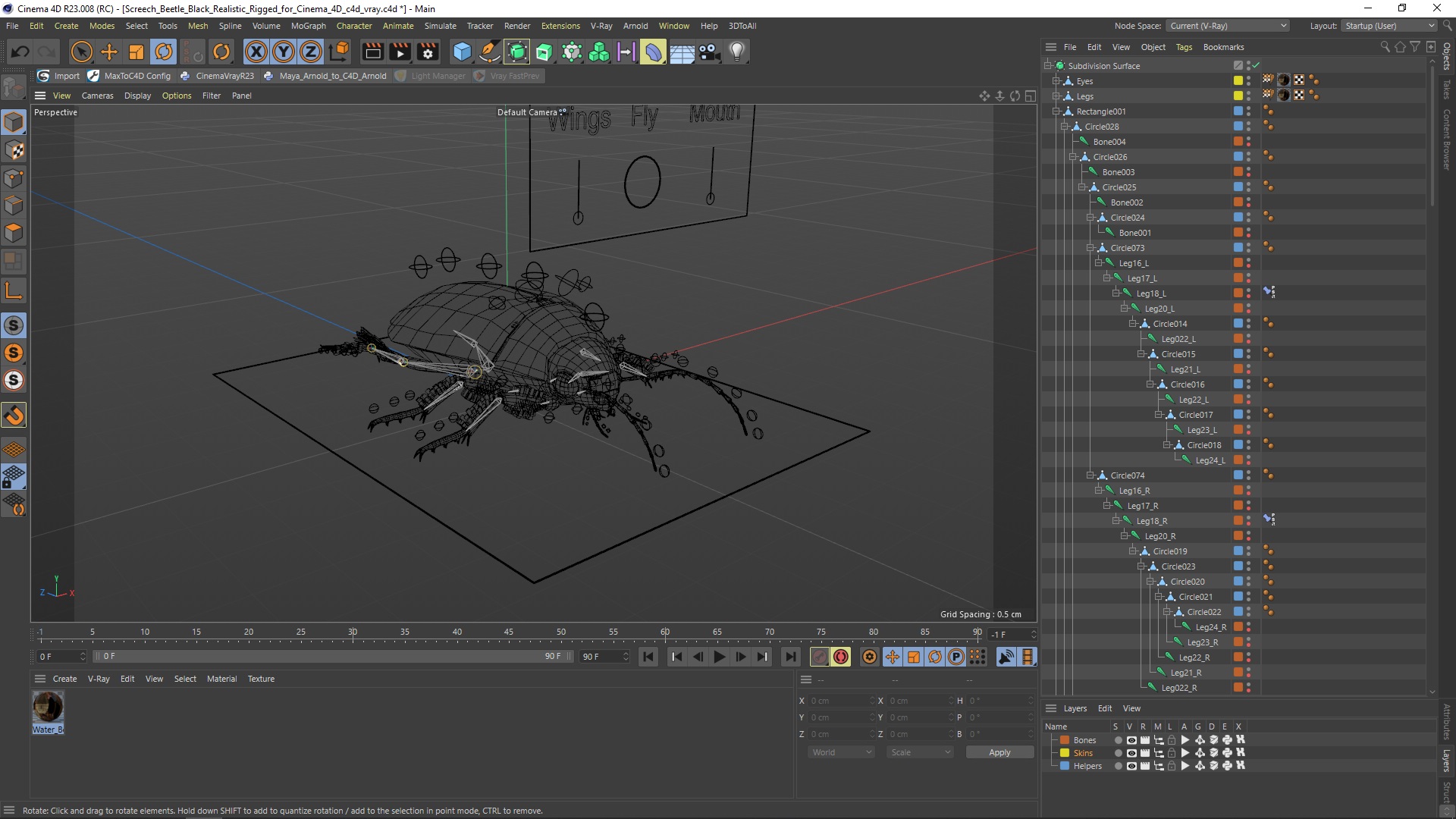Toggle Eyes object visibility dots
This screenshot has height=819, width=1456.
coord(1249,80)
